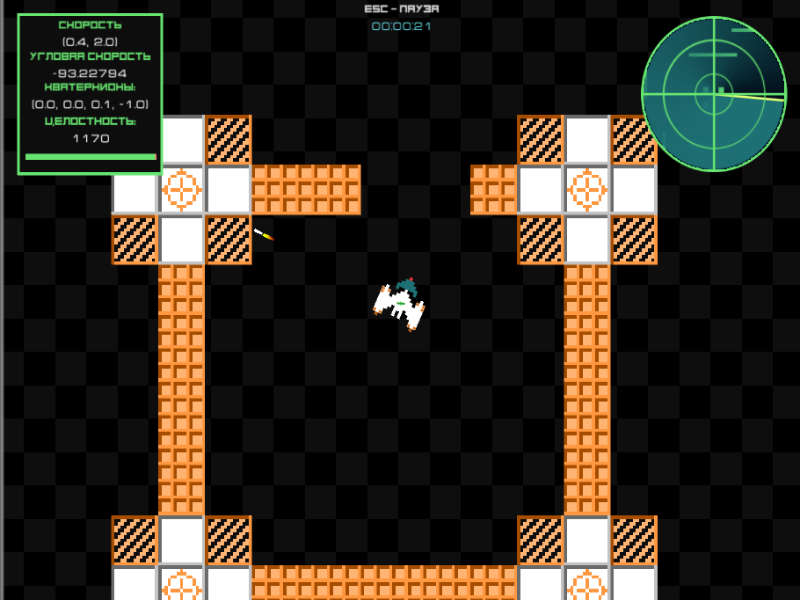Click the 1170 integrity value

91,138
